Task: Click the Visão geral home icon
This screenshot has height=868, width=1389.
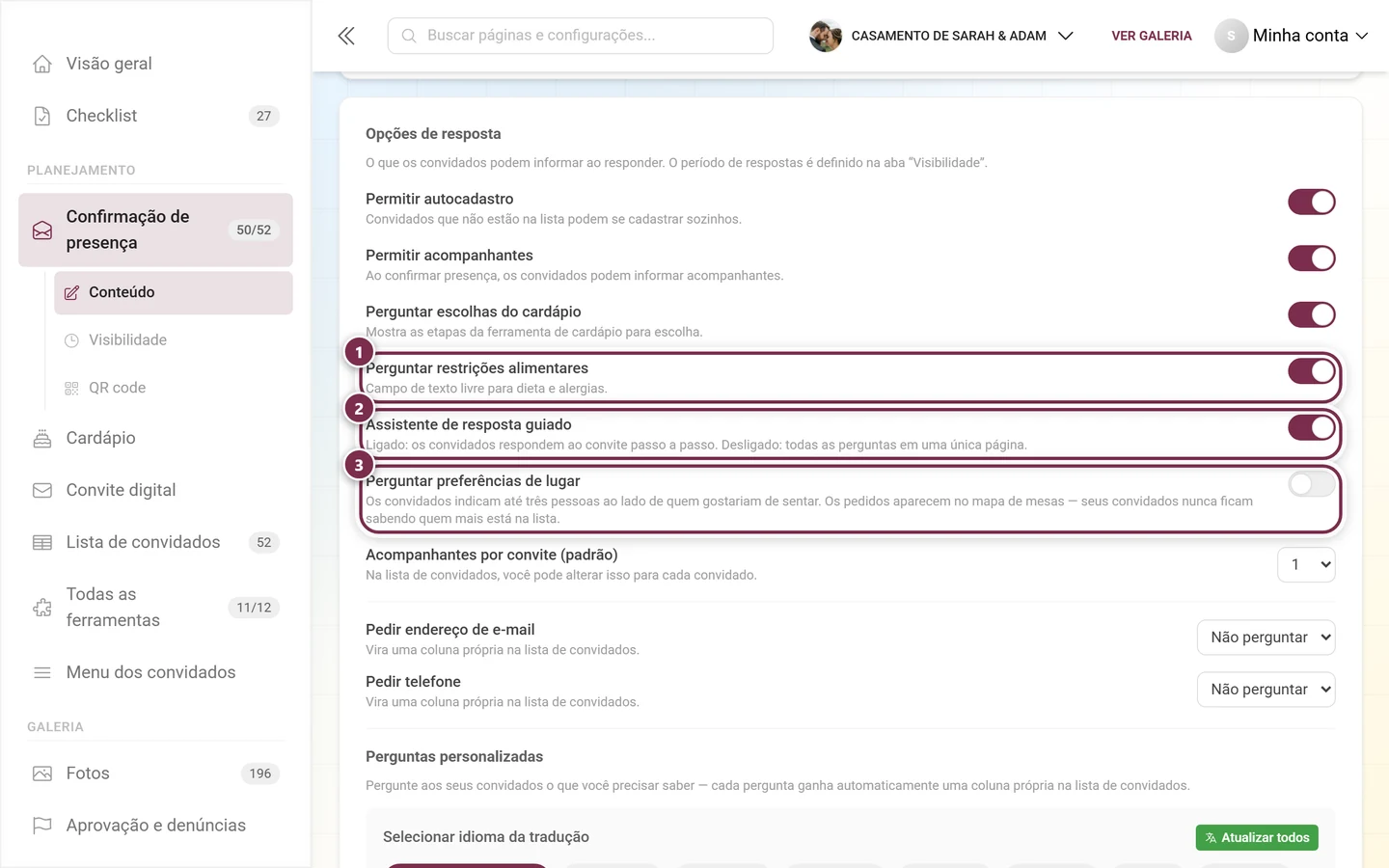Action: click(42, 64)
